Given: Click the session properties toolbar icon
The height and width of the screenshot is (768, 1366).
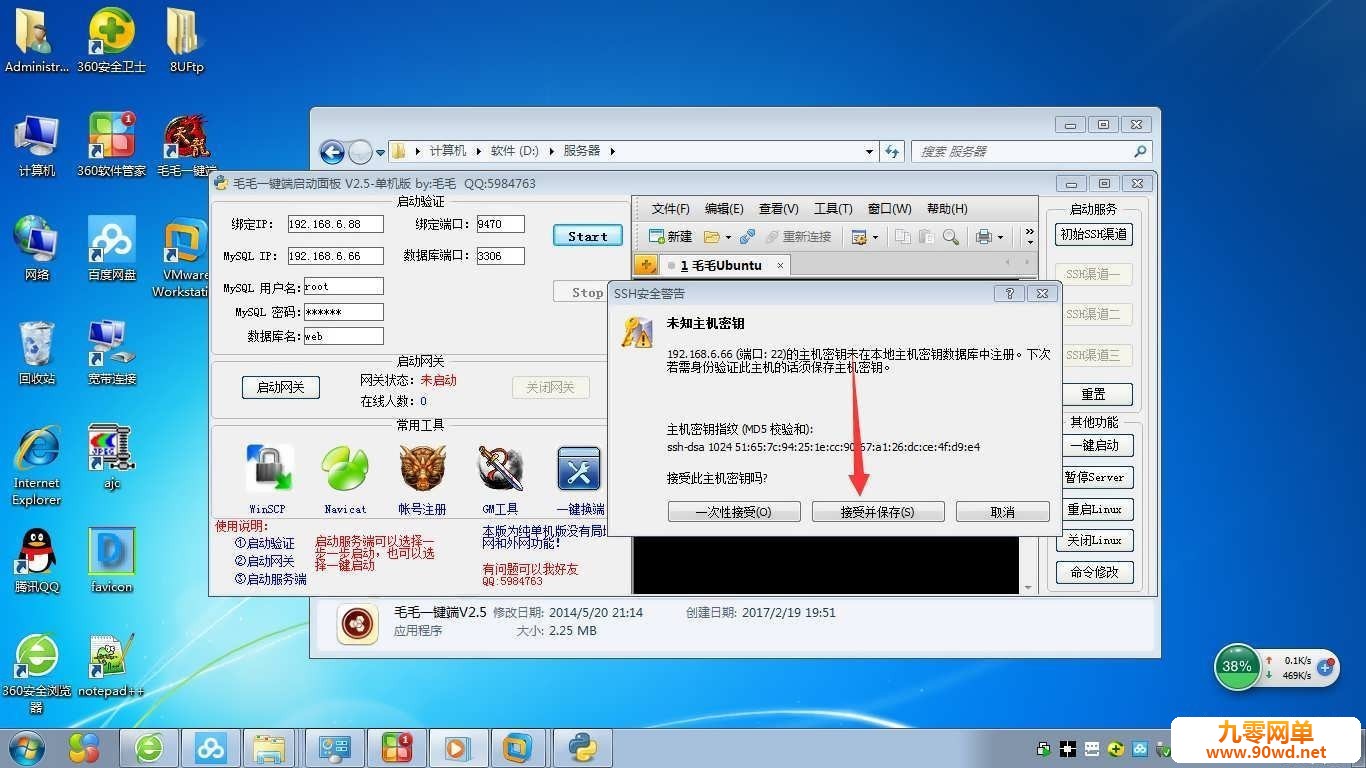Looking at the screenshot, I should click(x=859, y=237).
